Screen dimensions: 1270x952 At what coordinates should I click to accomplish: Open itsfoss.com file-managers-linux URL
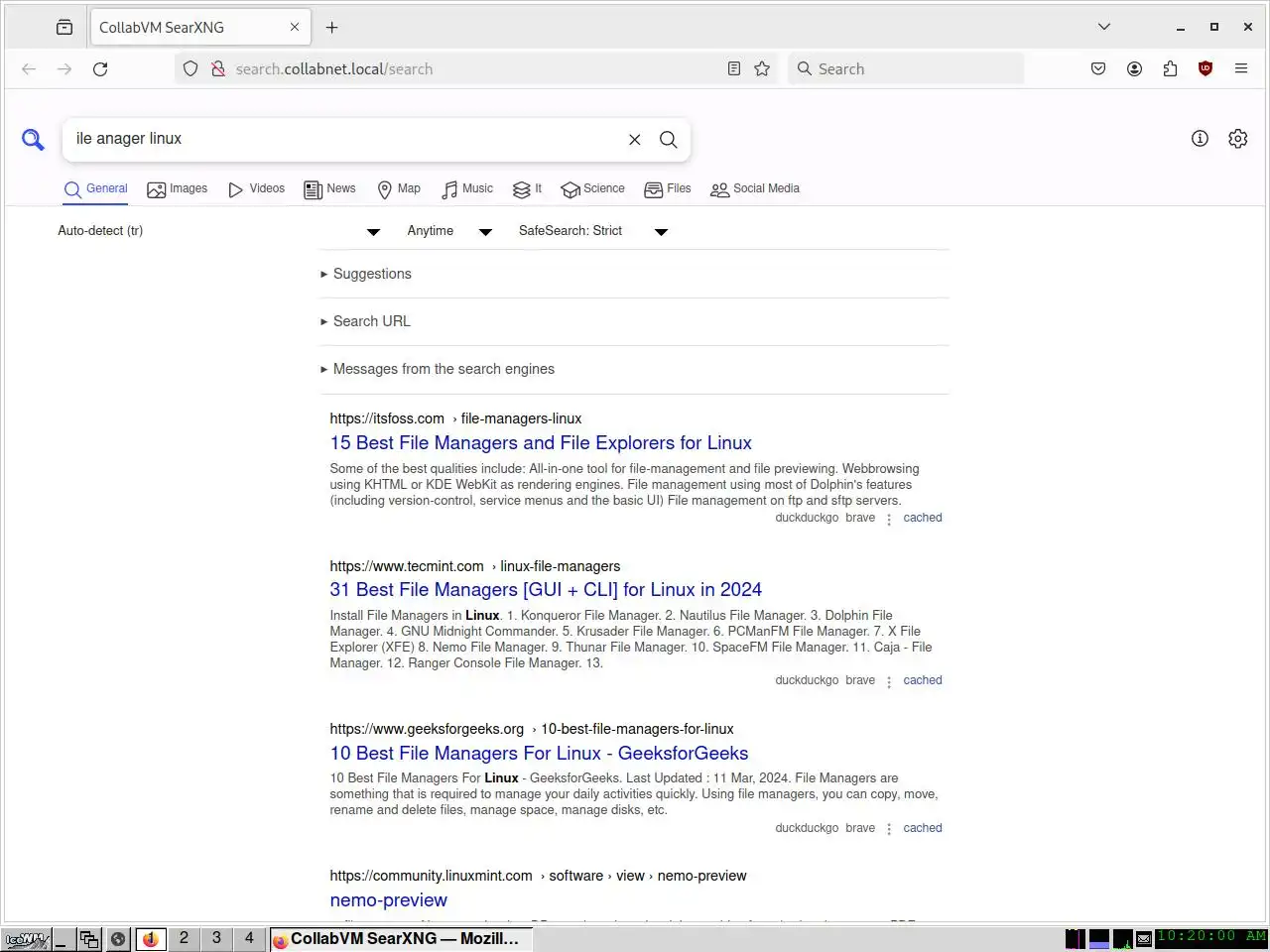coord(455,418)
